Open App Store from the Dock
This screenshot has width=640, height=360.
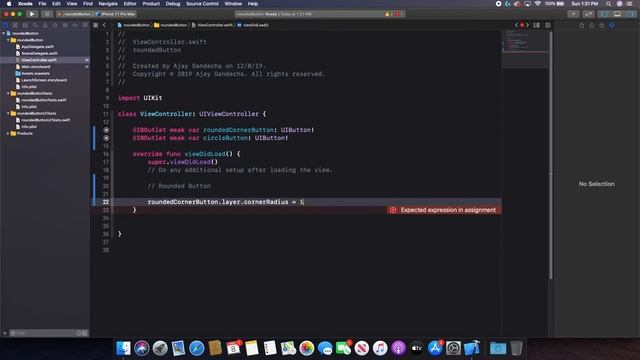pos(435,348)
